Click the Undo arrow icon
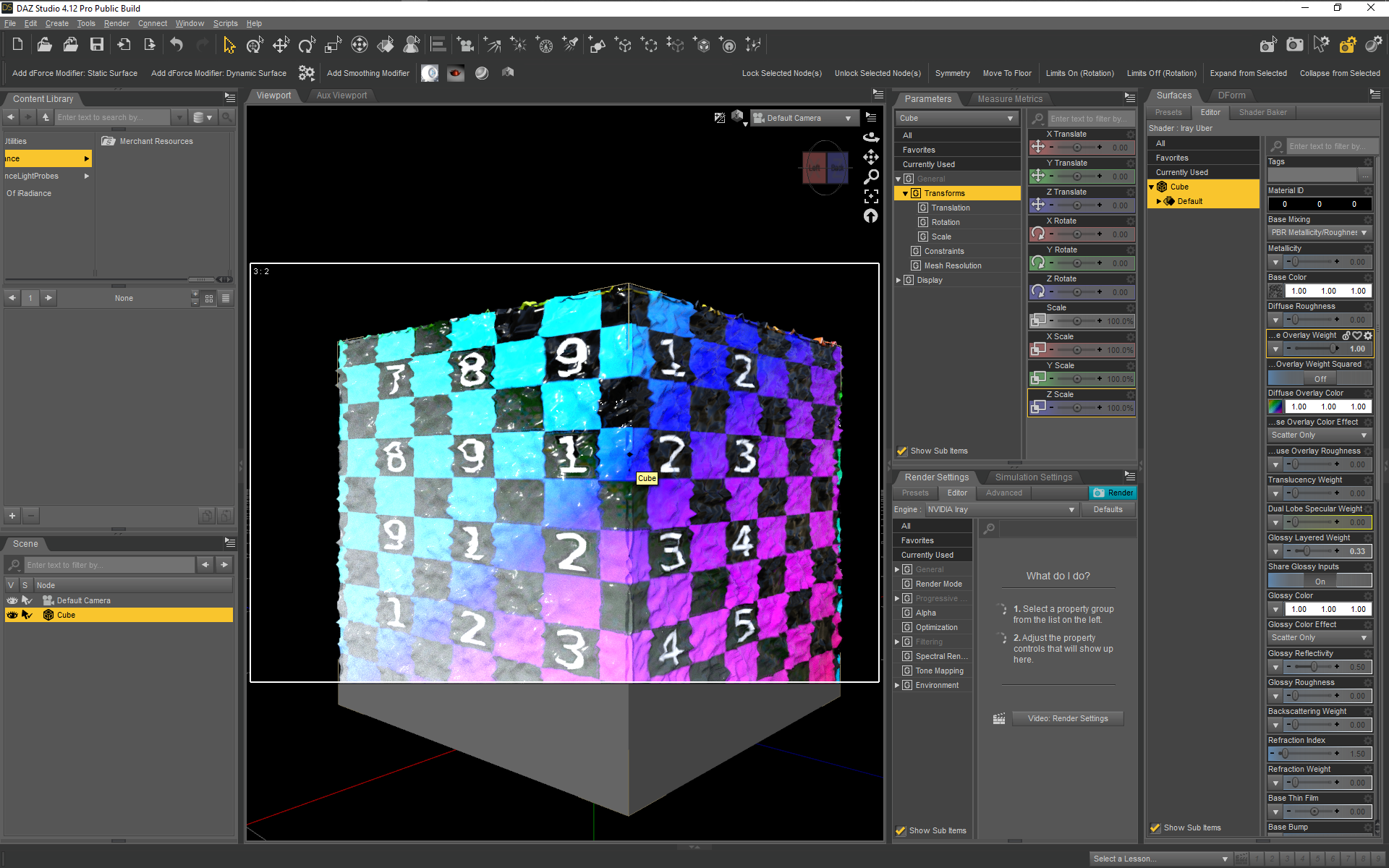The height and width of the screenshot is (868, 1389). [177, 45]
